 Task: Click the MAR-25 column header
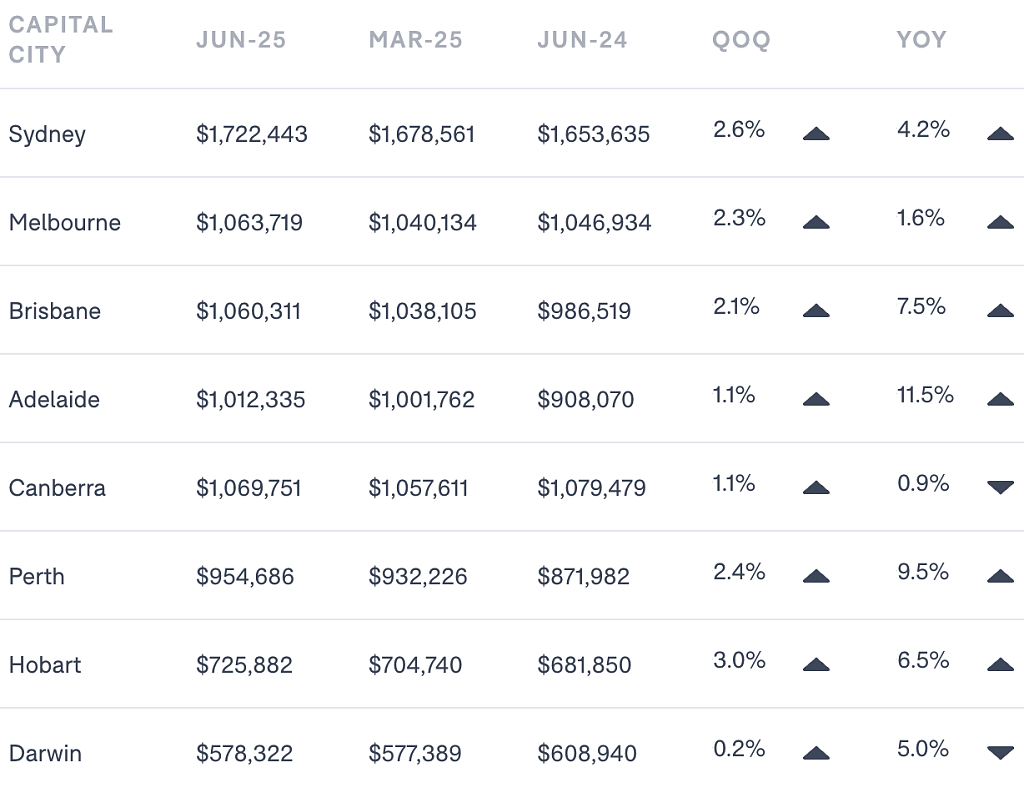[415, 40]
